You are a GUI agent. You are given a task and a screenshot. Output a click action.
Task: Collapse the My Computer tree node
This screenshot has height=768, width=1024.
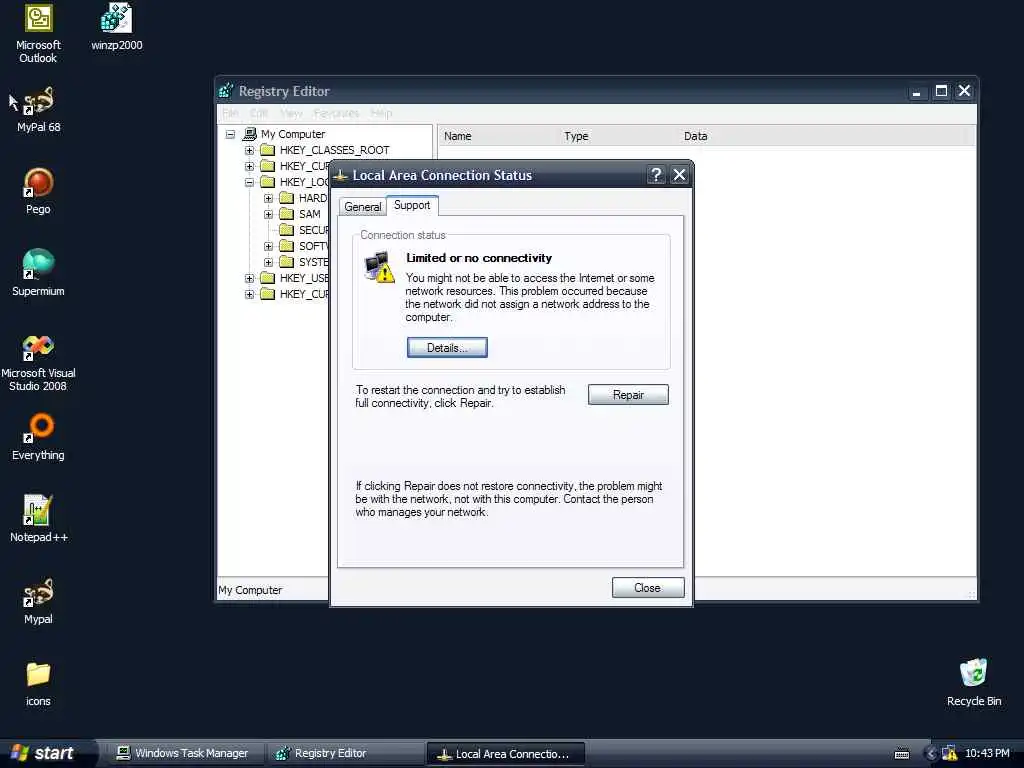(x=230, y=135)
